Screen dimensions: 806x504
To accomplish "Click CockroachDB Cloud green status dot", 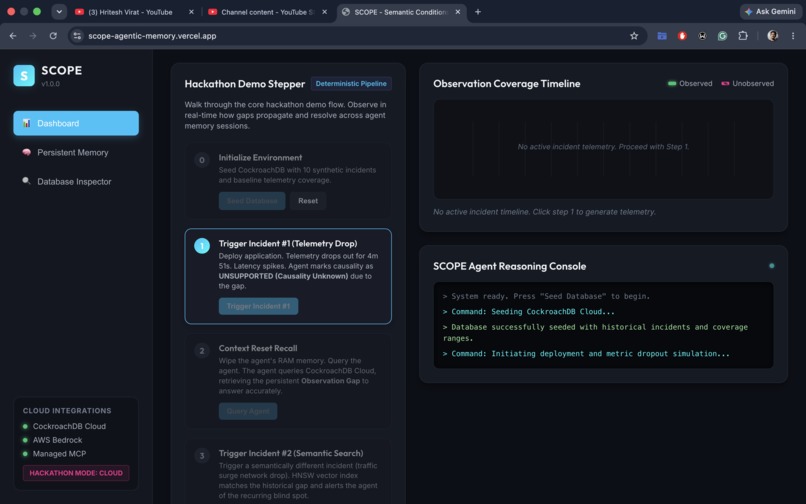I will 25,426.
